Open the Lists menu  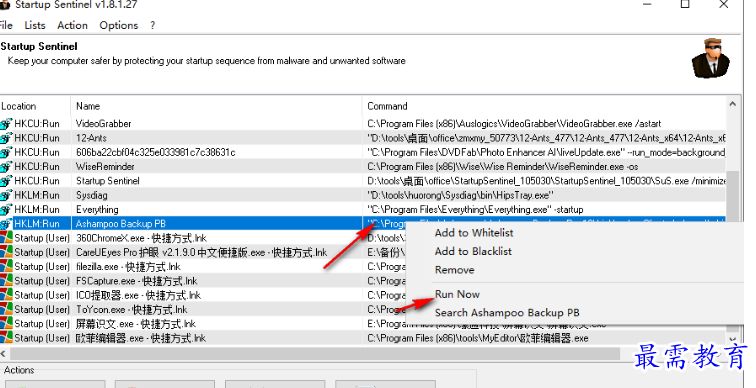pyautogui.click(x=35, y=25)
